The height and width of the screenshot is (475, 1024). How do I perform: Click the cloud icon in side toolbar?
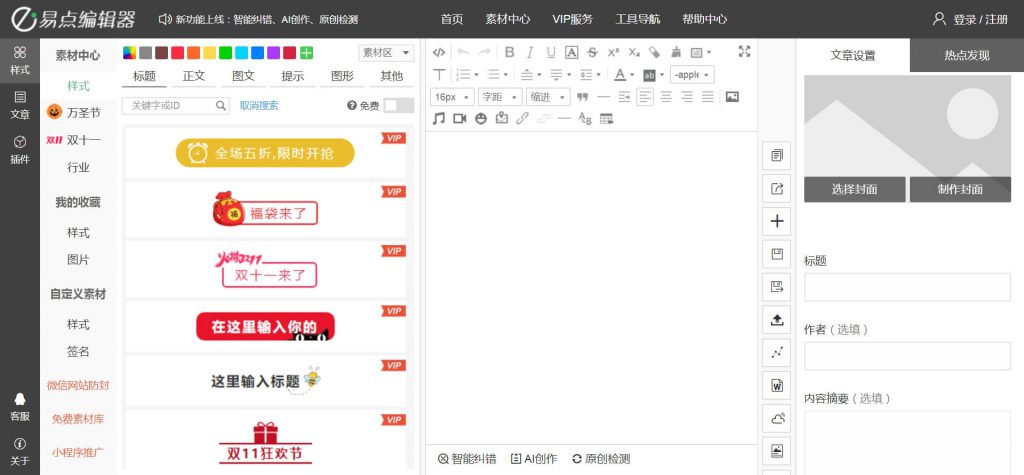point(777,418)
